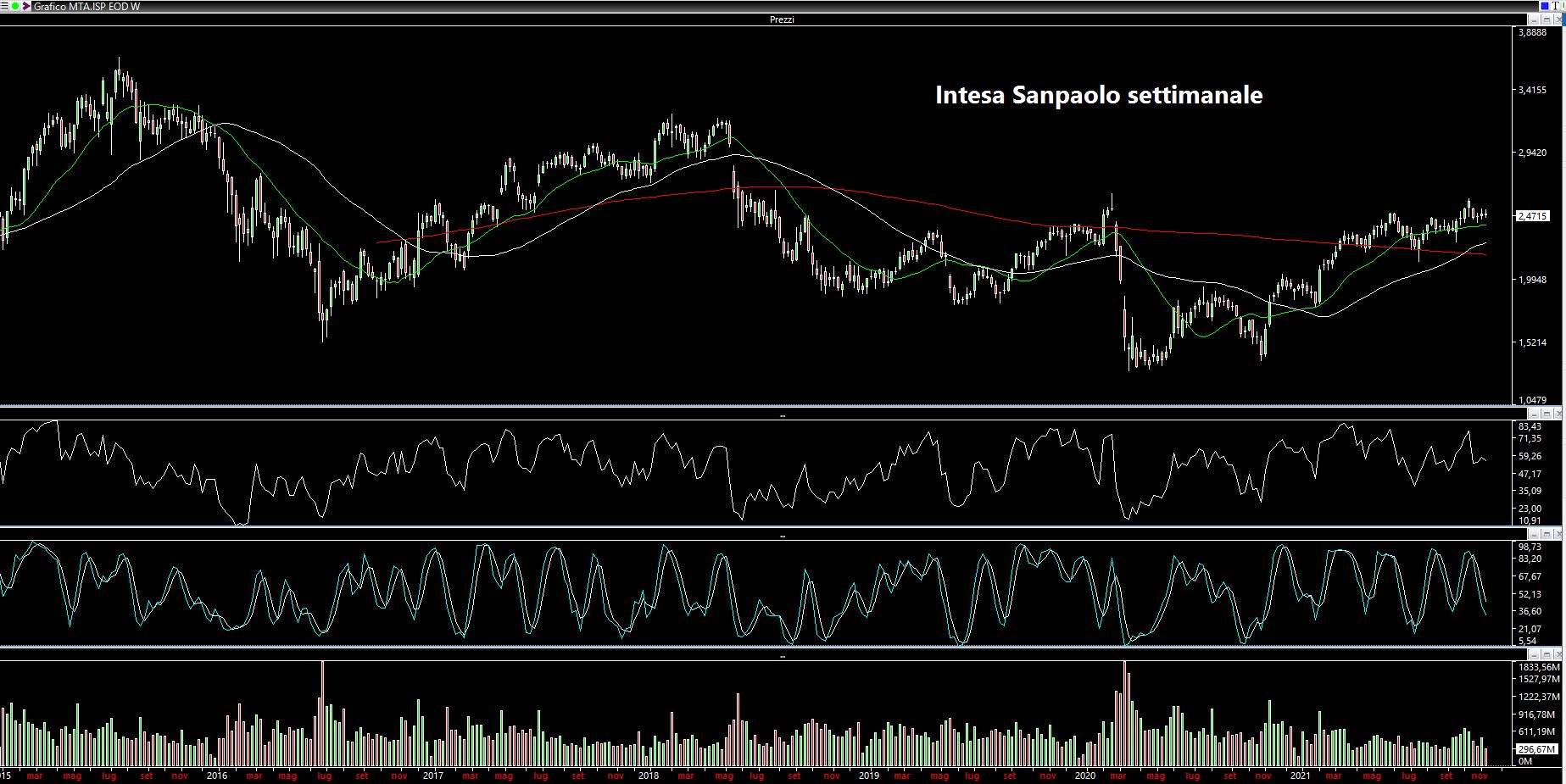Minimize the RSI indicator panel
The width and height of the screenshot is (1566, 784).
(x=1534, y=414)
